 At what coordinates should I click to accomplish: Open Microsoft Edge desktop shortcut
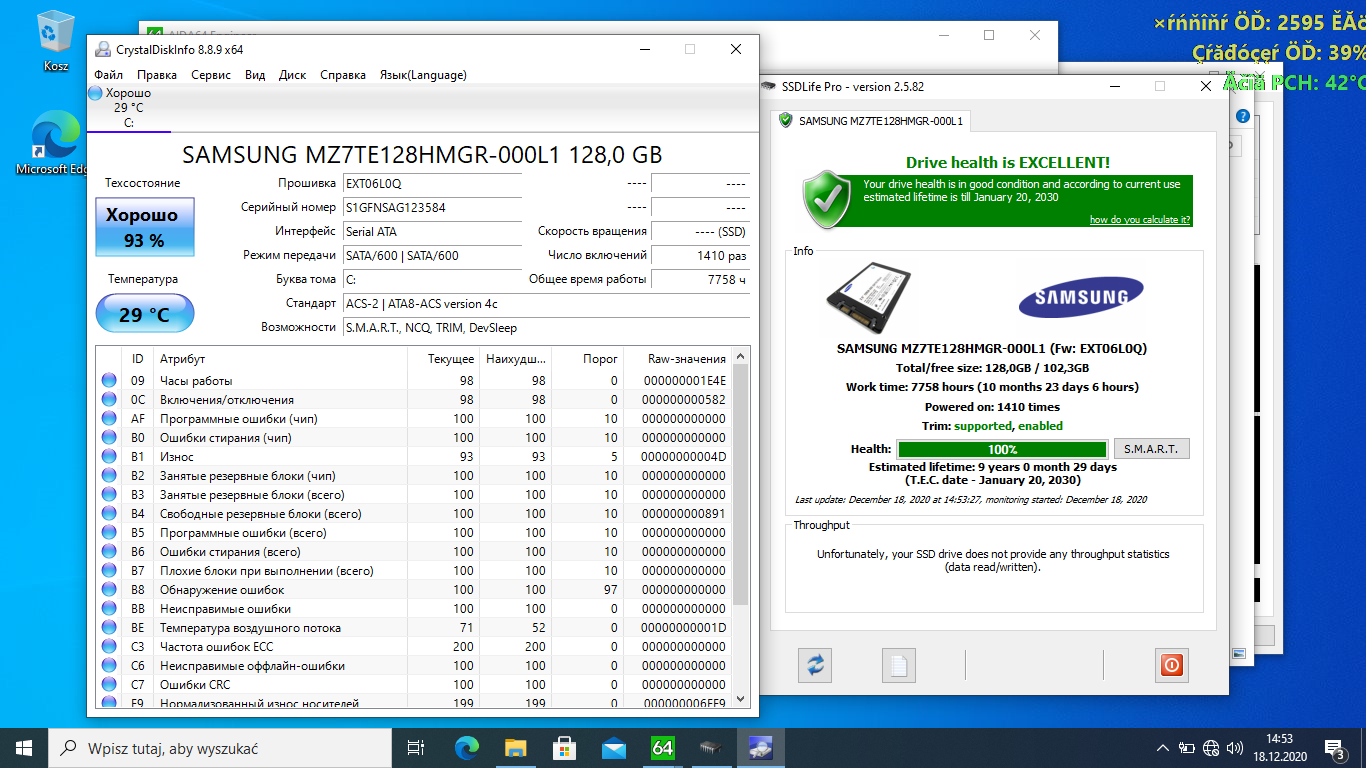54,145
